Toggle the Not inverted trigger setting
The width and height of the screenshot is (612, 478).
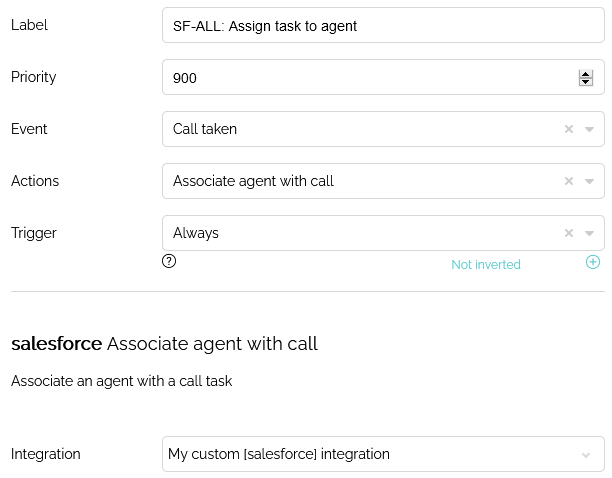coord(486,265)
